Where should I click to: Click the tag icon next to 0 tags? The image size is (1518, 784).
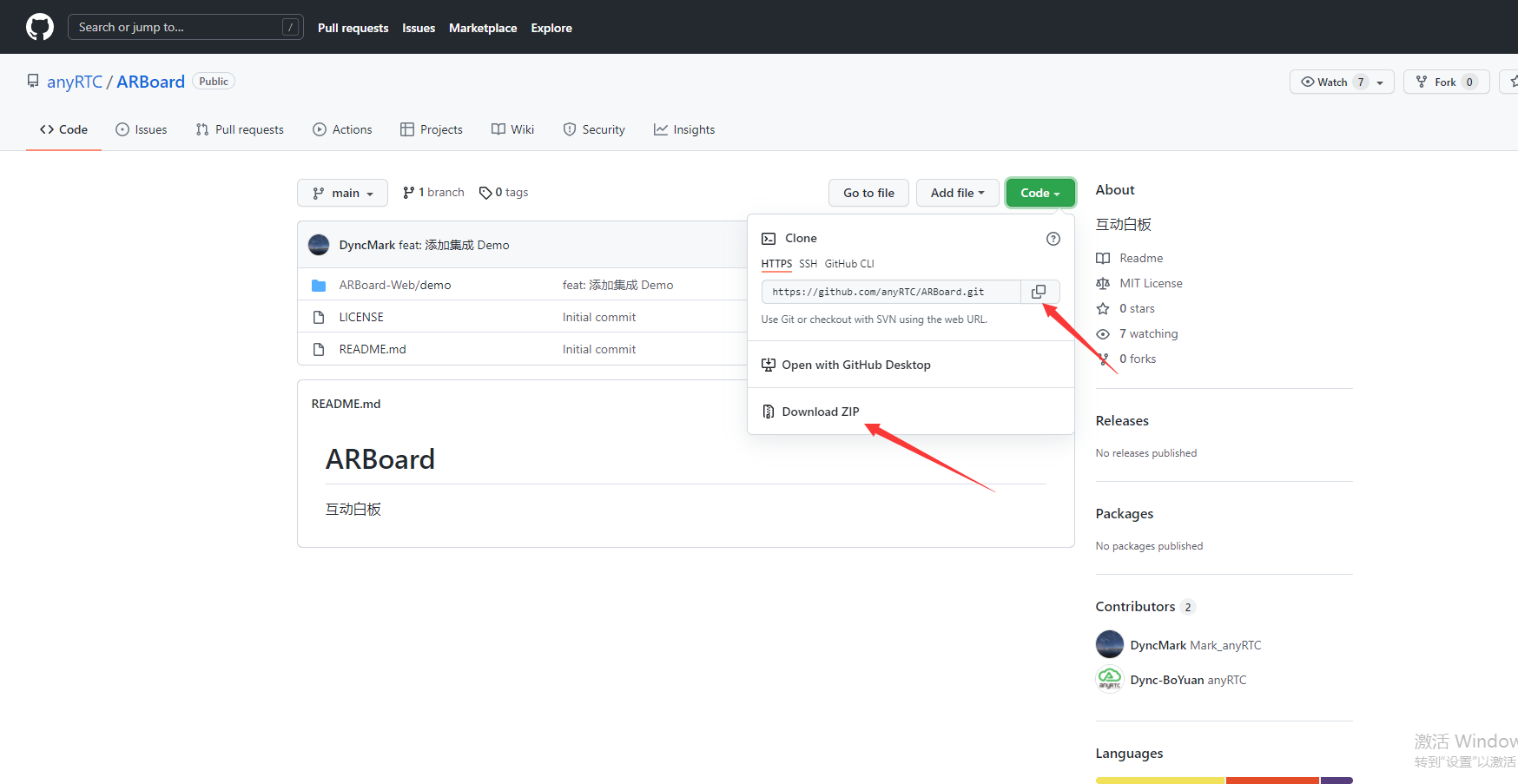pyautogui.click(x=485, y=193)
